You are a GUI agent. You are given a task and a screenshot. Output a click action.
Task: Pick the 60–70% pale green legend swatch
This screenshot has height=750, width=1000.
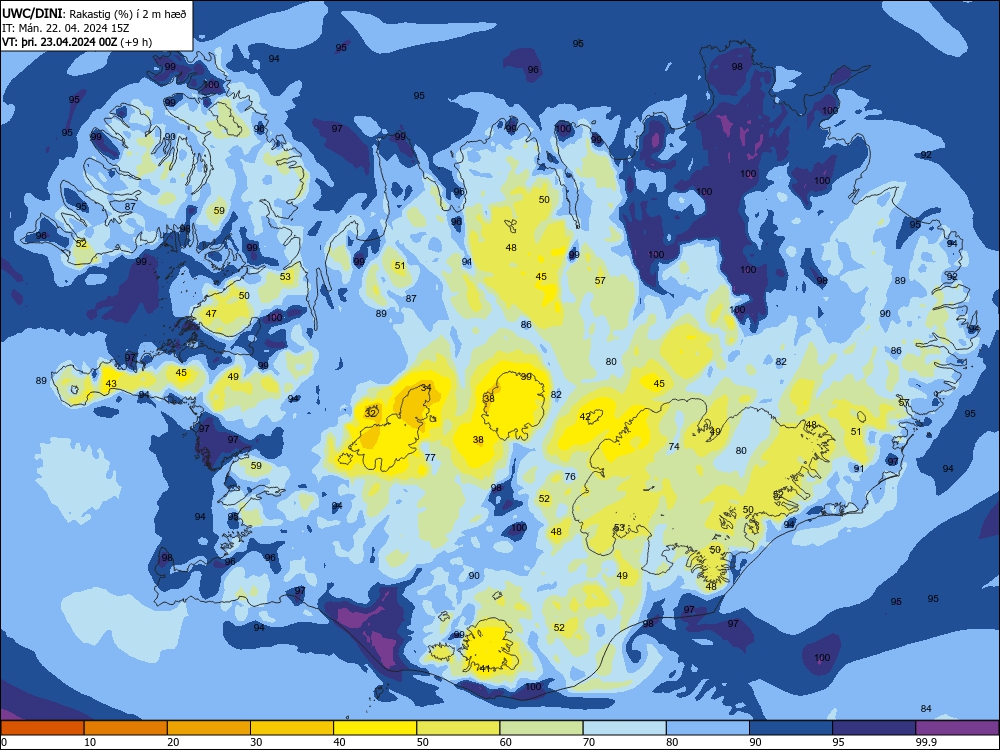coord(541,728)
